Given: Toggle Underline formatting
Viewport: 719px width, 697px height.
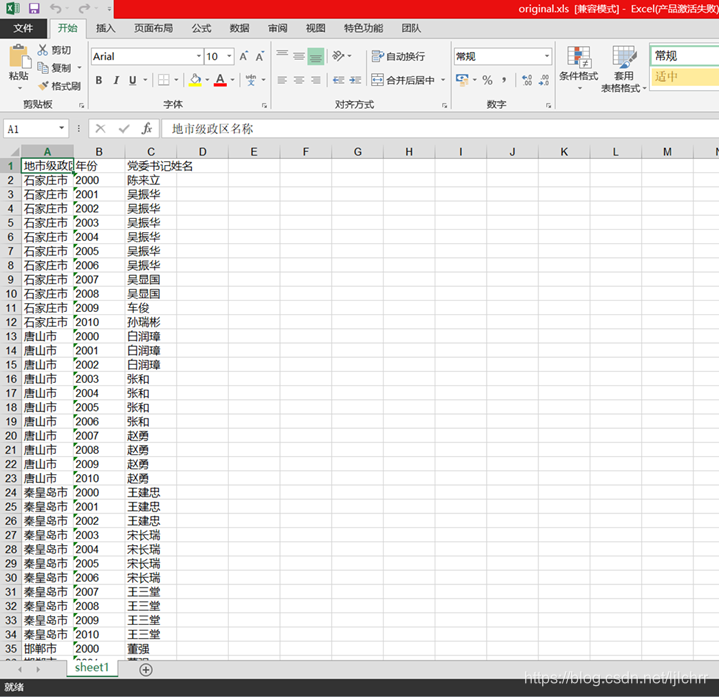Looking at the screenshot, I should 133,80.
